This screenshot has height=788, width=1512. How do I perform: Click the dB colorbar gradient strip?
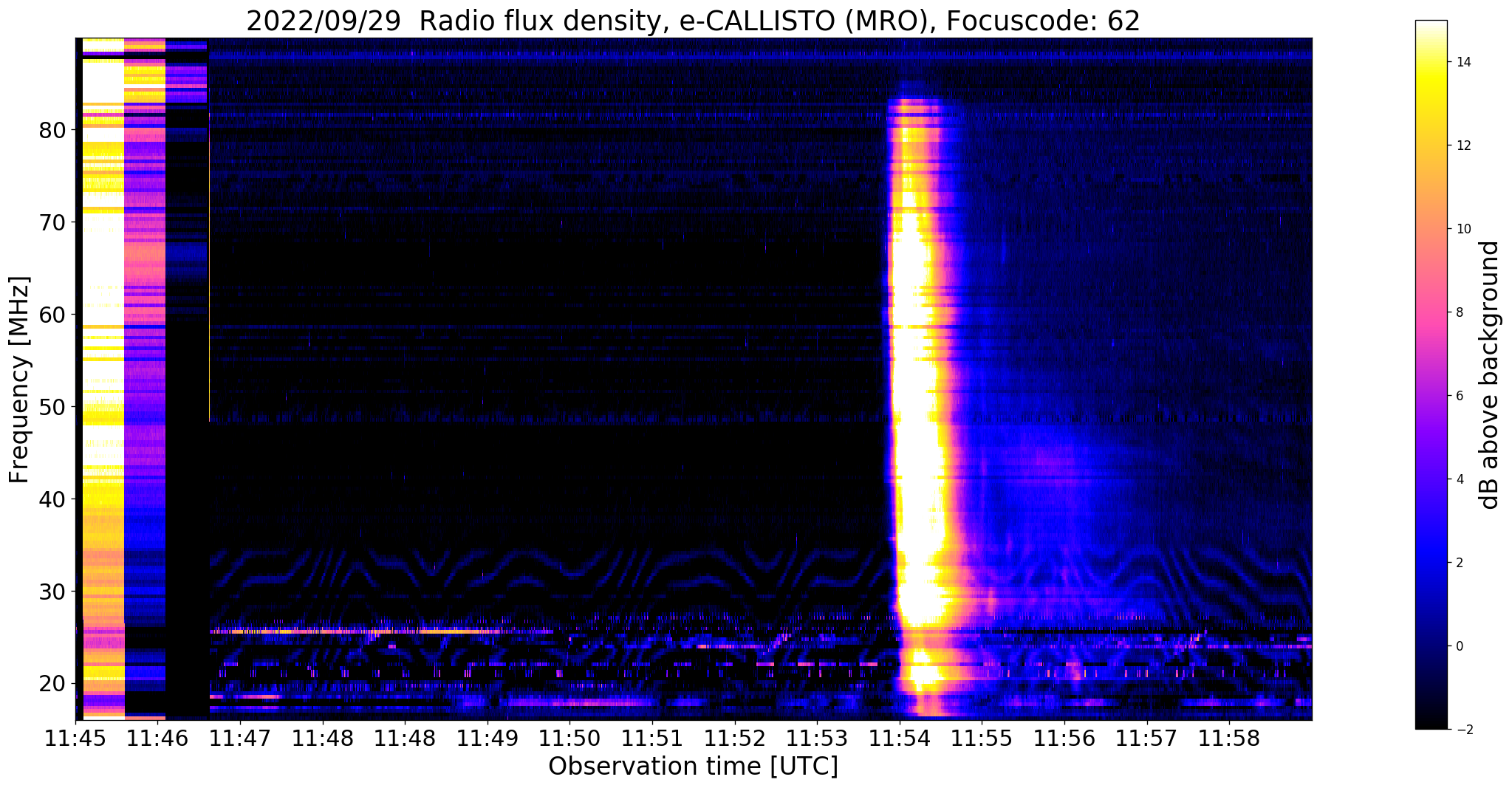1431,375
